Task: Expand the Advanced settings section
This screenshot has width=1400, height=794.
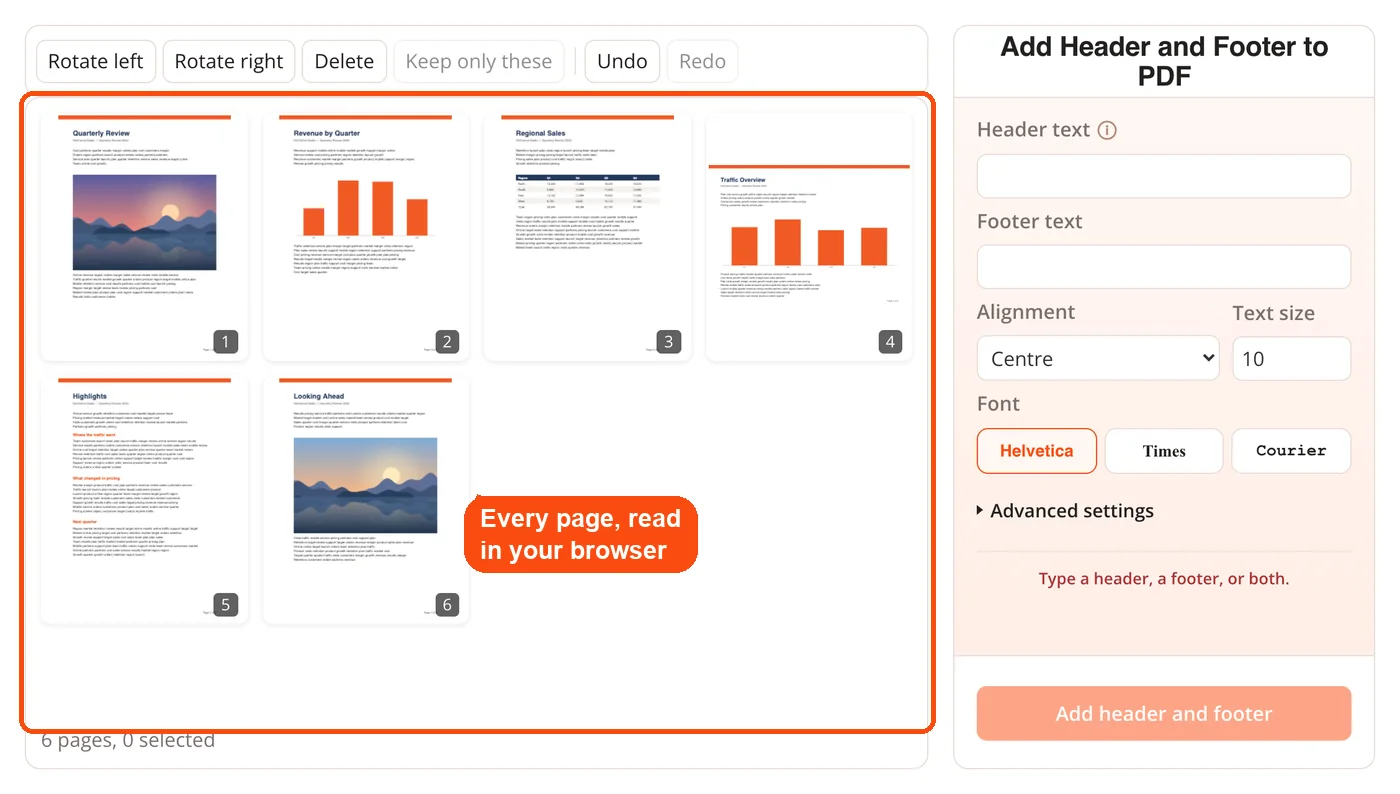Action: pyautogui.click(x=1066, y=511)
